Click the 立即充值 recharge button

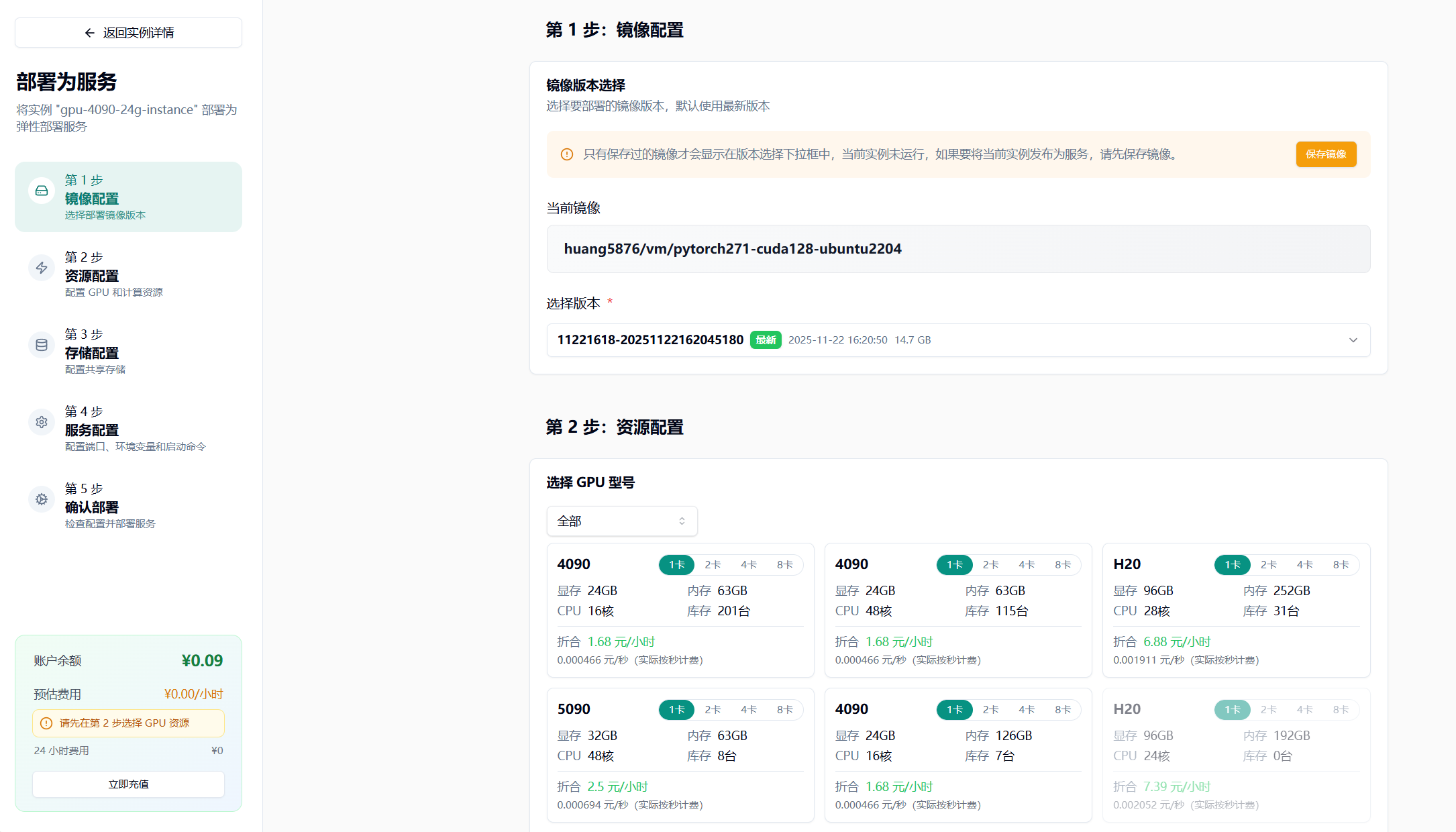coord(128,784)
